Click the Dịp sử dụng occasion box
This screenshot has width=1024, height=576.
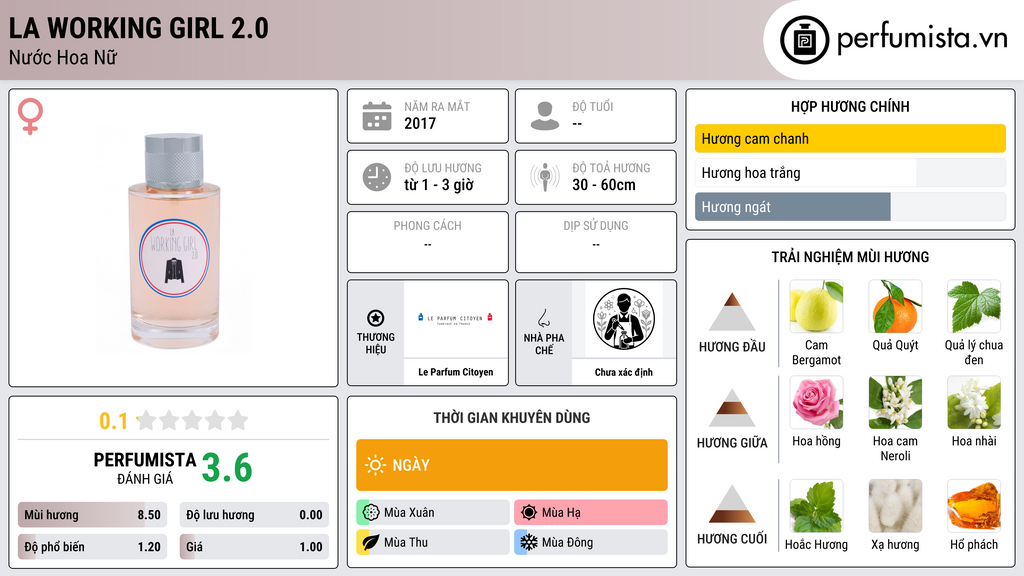click(x=596, y=242)
